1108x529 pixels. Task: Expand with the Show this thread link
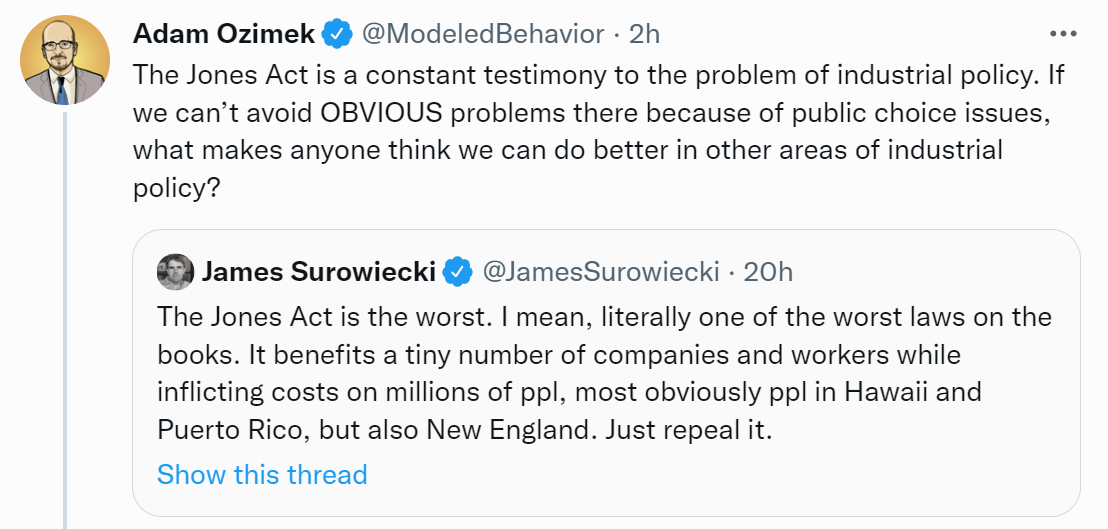(x=262, y=473)
